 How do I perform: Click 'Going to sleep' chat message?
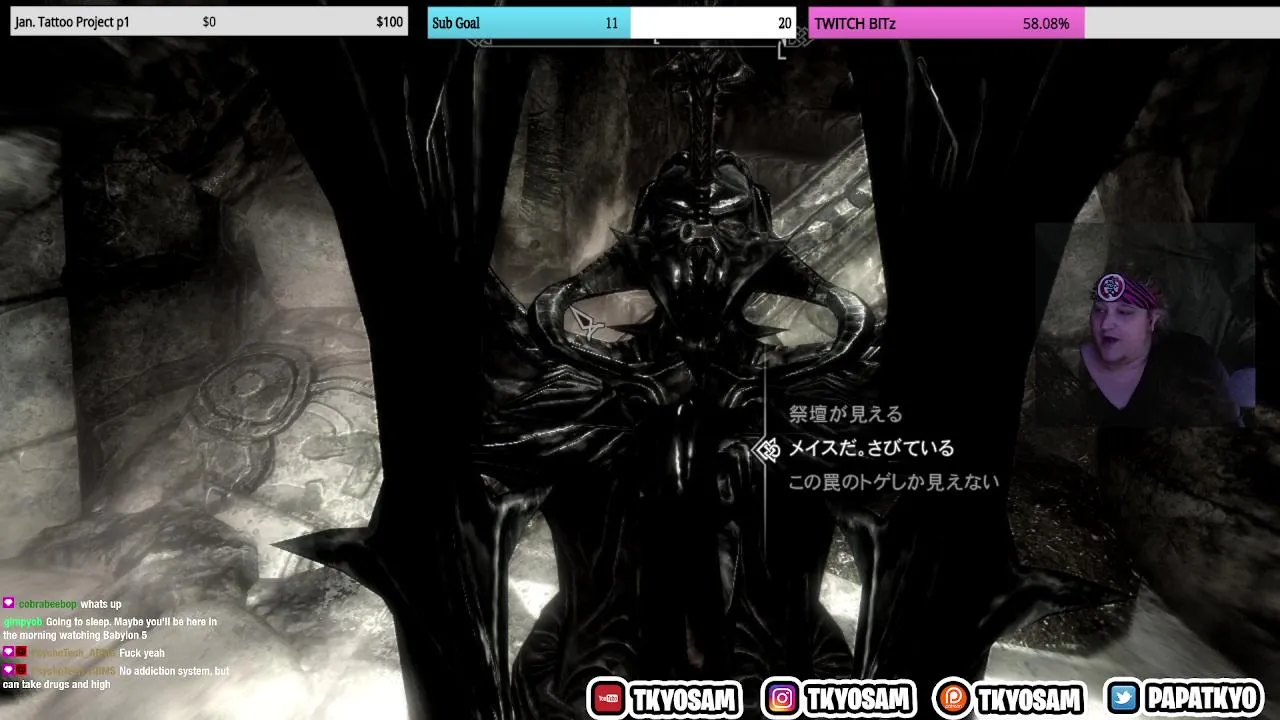110,628
